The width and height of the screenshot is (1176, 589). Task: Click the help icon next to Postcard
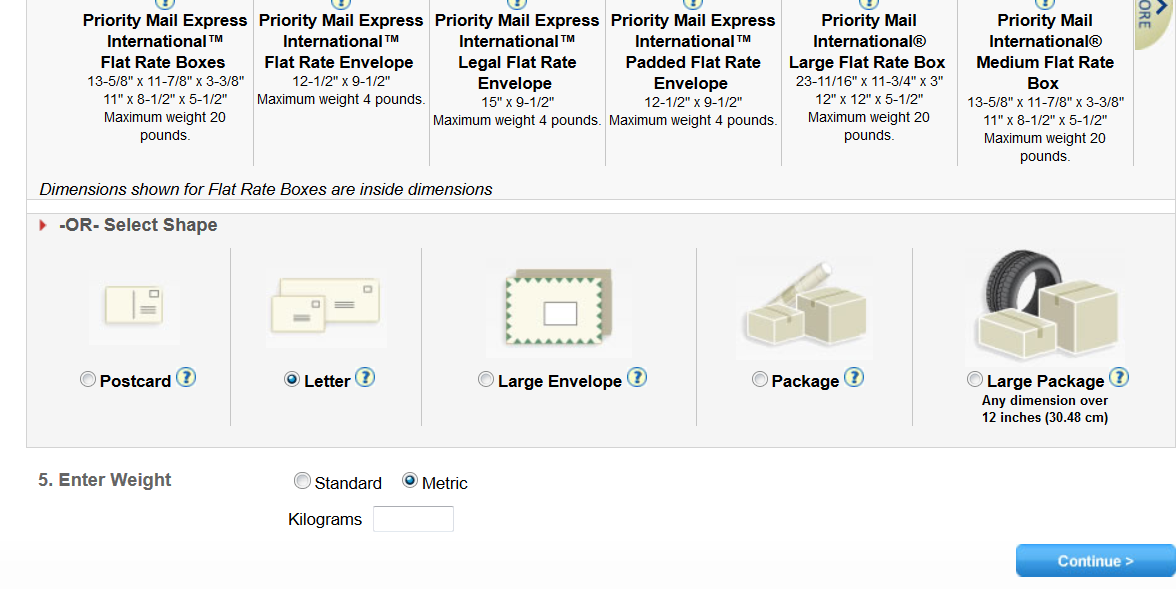pyautogui.click(x=186, y=378)
